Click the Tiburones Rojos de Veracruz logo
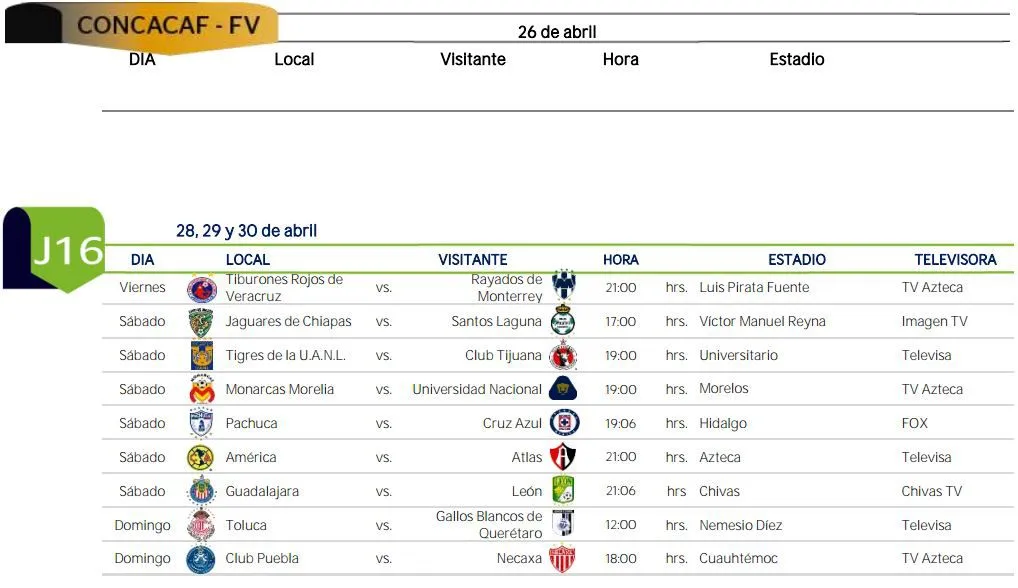This screenshot has height=588, width=1018. pyautogui.click(x=202, y=289)
